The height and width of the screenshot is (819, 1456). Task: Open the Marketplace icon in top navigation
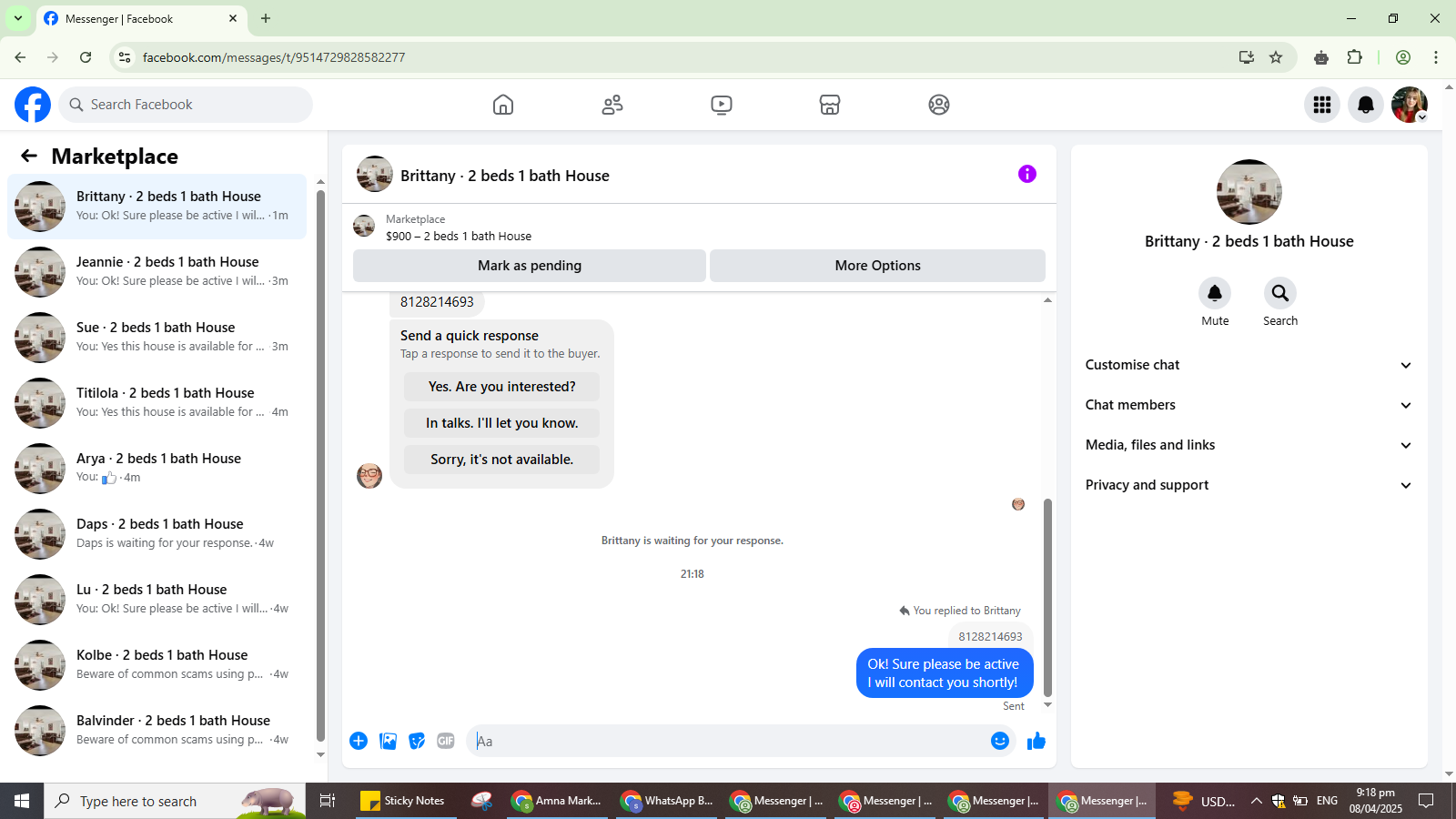830,105
